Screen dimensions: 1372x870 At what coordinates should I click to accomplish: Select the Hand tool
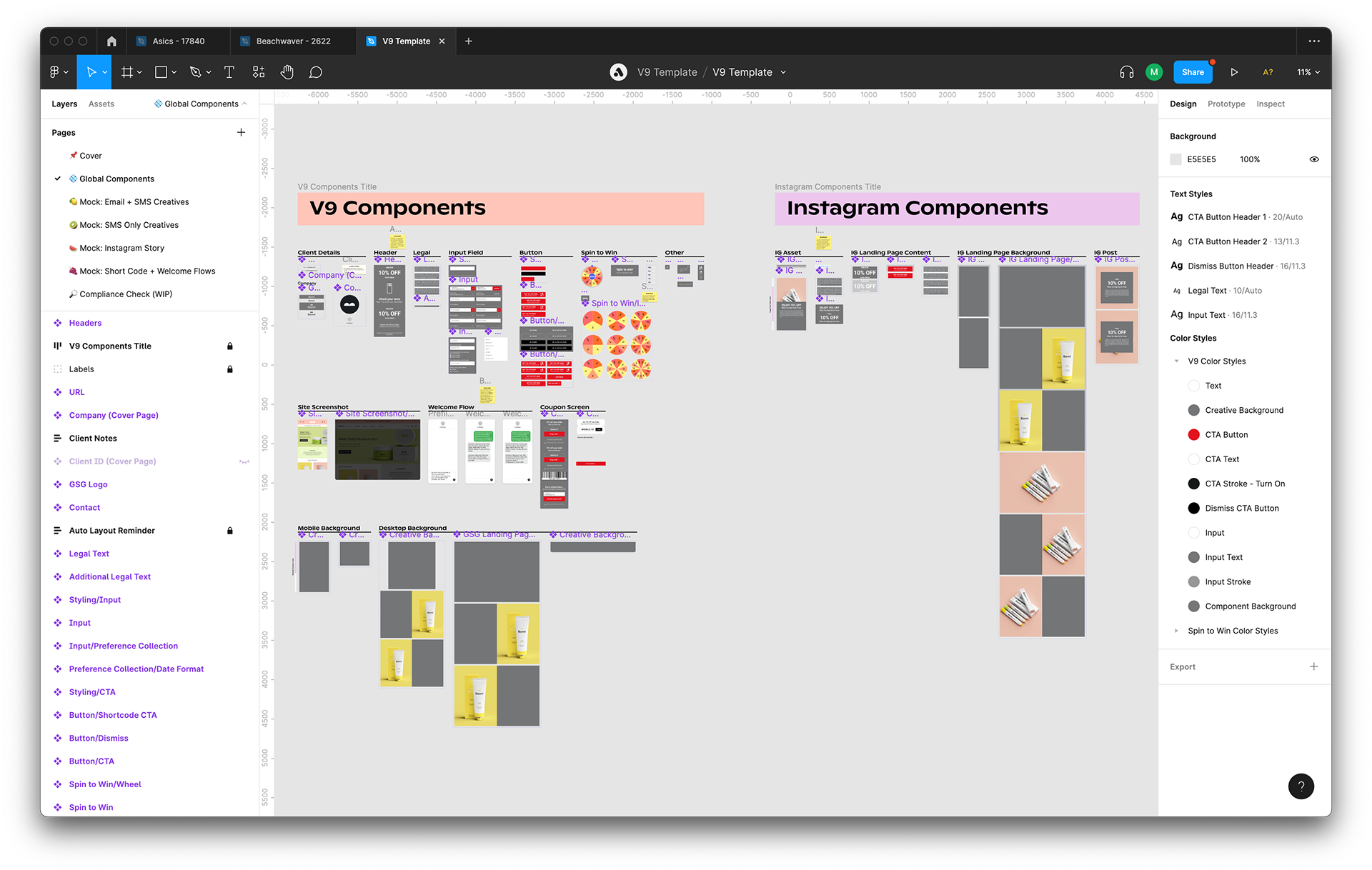[x=287, y=72]
